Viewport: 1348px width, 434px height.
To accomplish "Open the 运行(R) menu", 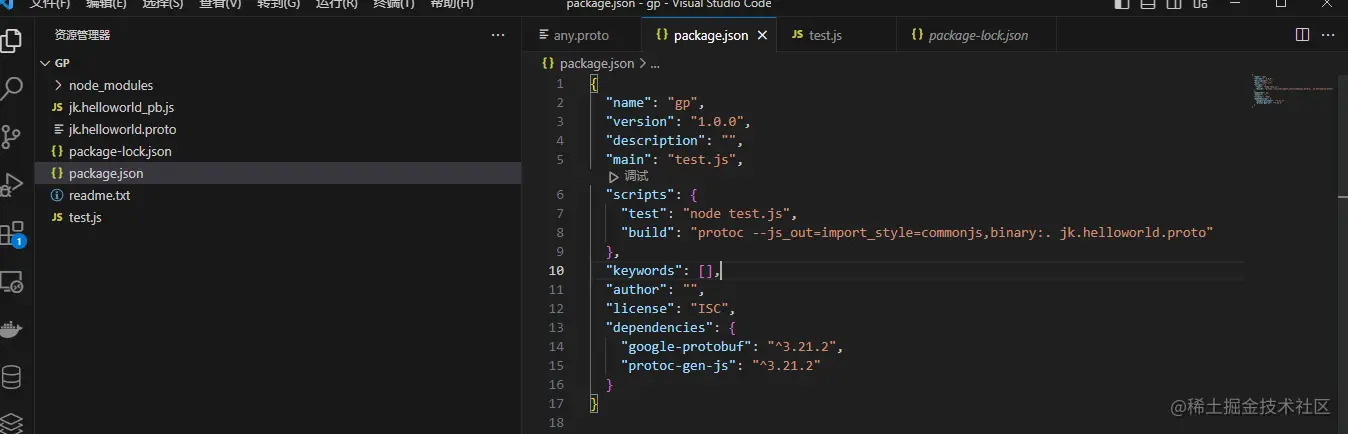I will point(336,4).
